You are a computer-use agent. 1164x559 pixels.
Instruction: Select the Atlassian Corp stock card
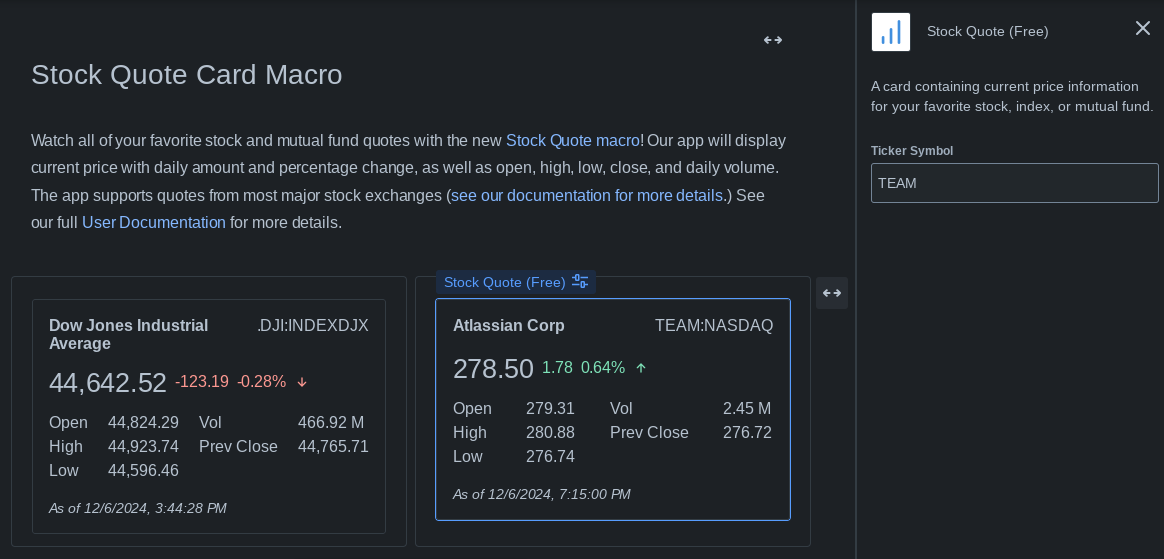612,409
